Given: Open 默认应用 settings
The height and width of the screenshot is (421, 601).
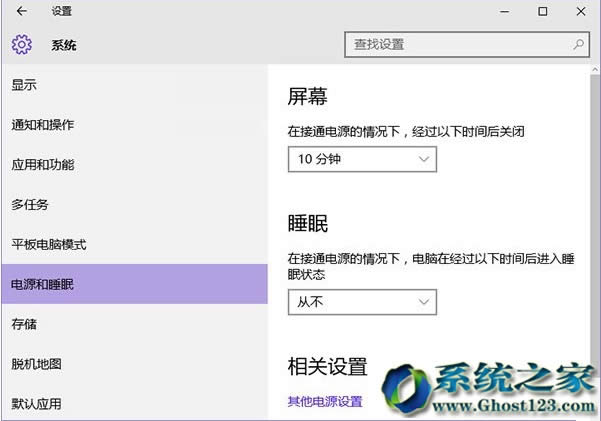Looking at the screenshot, I should click(36, 404).
